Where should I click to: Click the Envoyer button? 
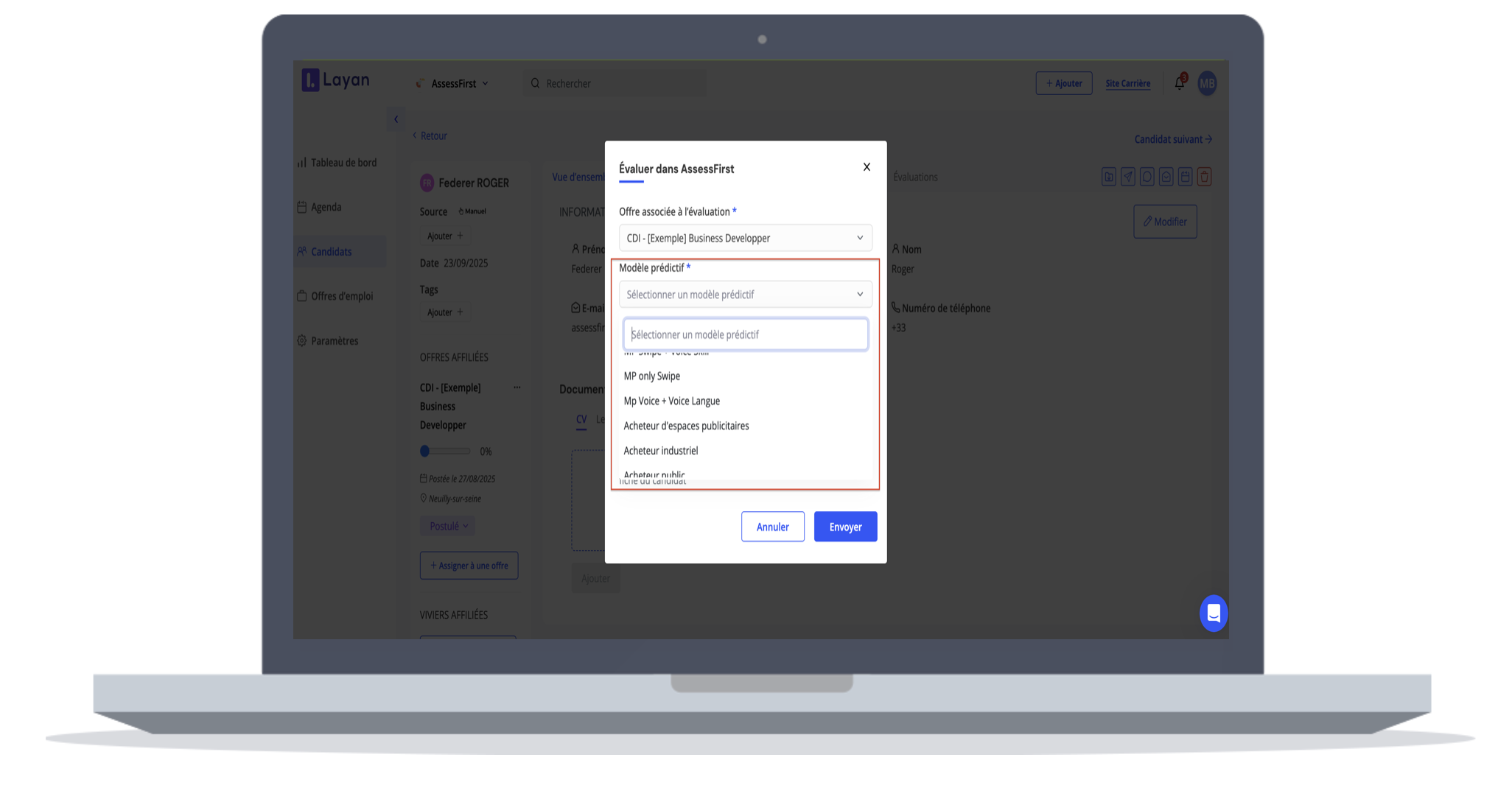tap(845, 527)
